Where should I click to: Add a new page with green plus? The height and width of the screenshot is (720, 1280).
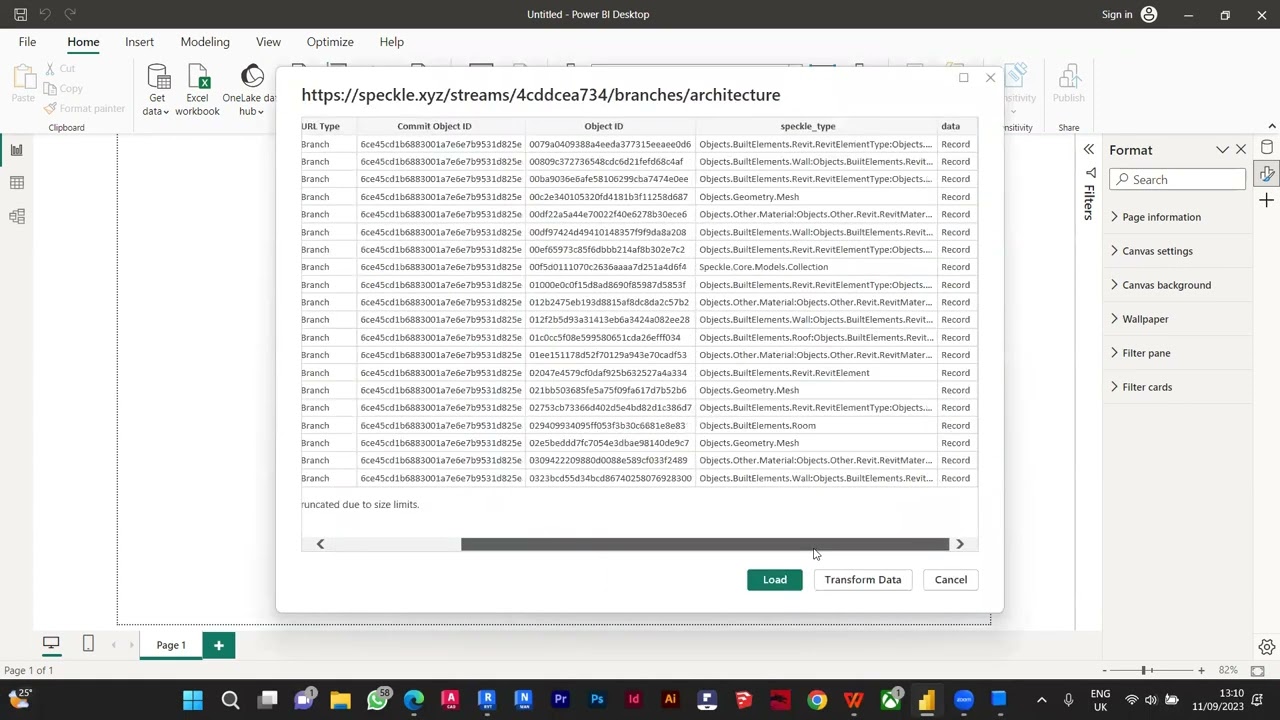[218, 645]
